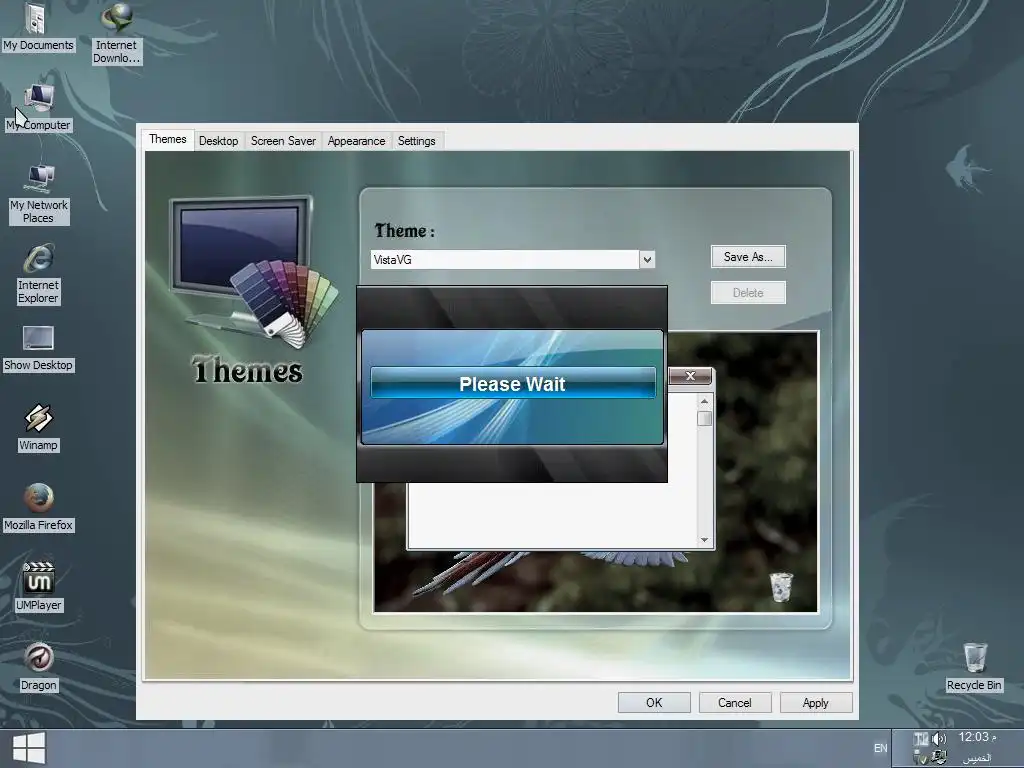Confirm with the OK button
Screen dimensions: 1024x768
654,703
